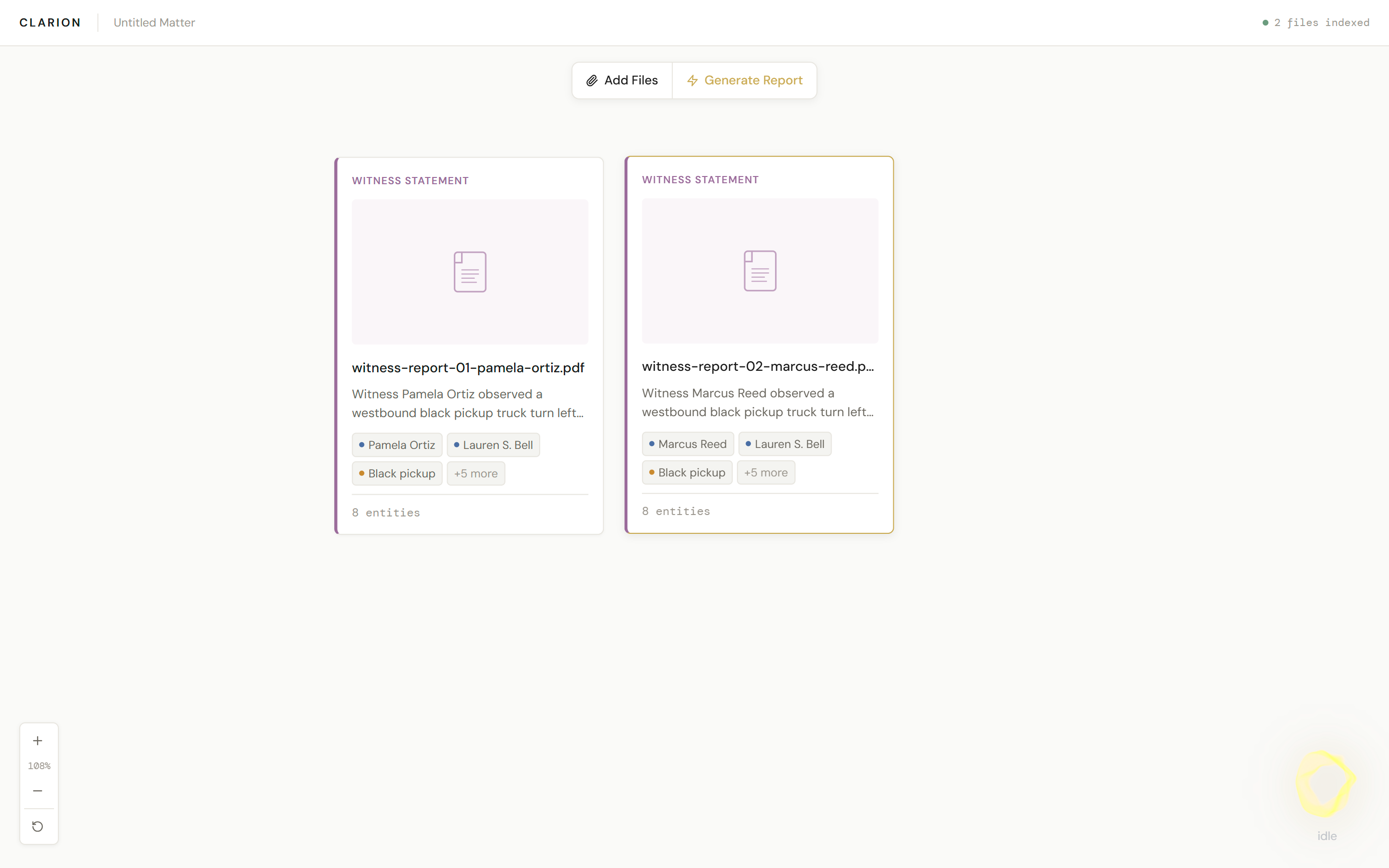
Task: Select the Pamela Ortiz entity tag
Action: (396, 445)
